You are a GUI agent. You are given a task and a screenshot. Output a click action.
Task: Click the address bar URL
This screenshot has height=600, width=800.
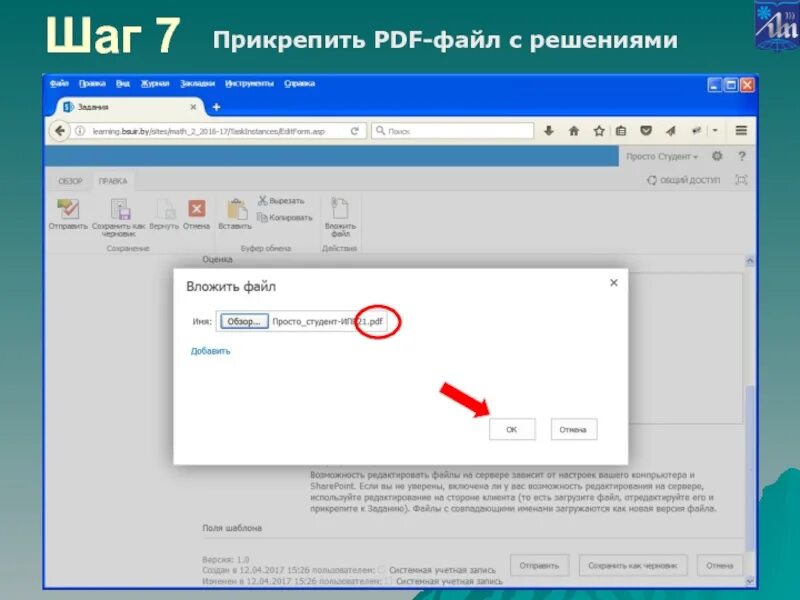(209, 131)
